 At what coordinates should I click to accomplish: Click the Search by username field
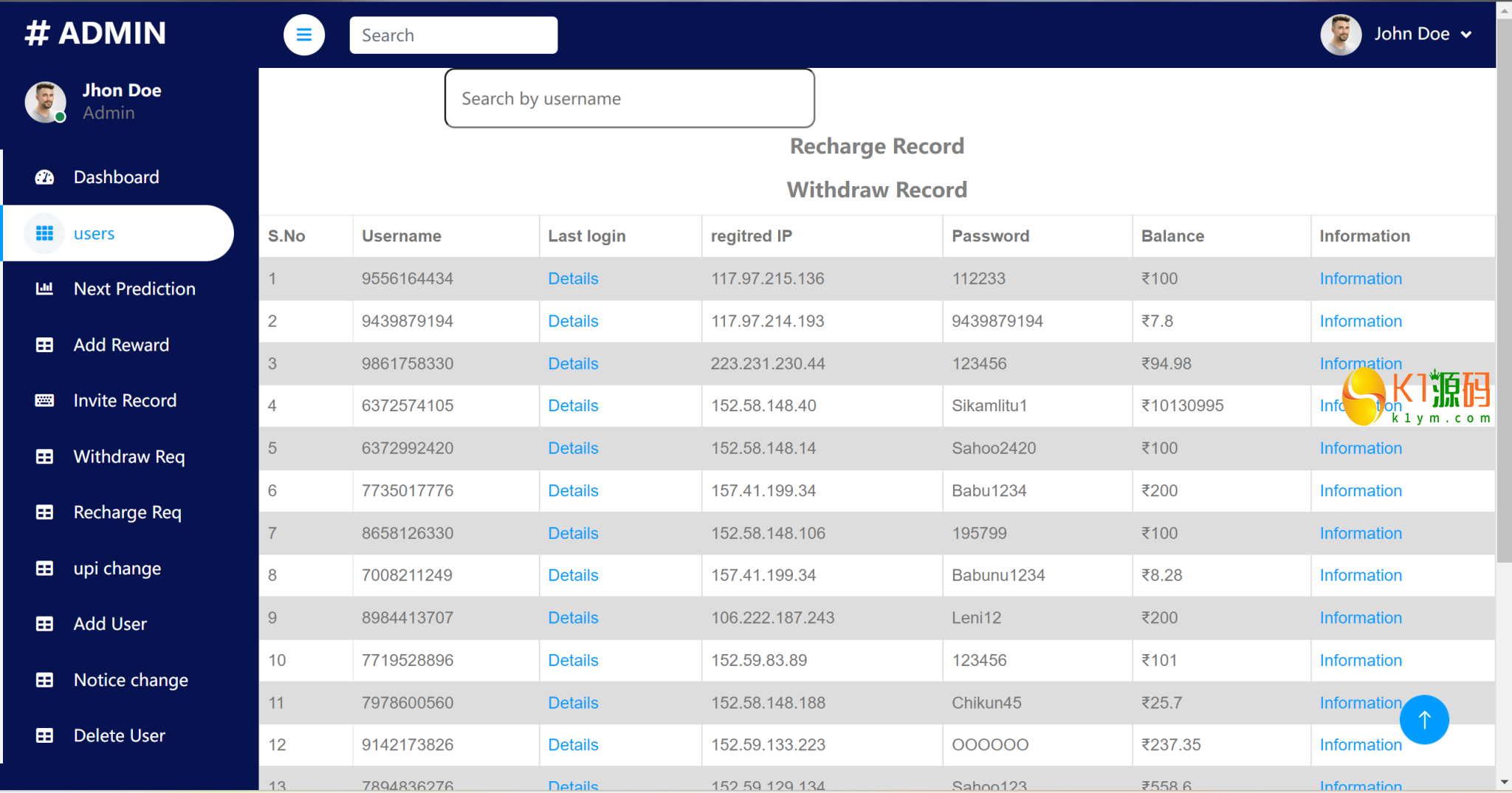629,98
